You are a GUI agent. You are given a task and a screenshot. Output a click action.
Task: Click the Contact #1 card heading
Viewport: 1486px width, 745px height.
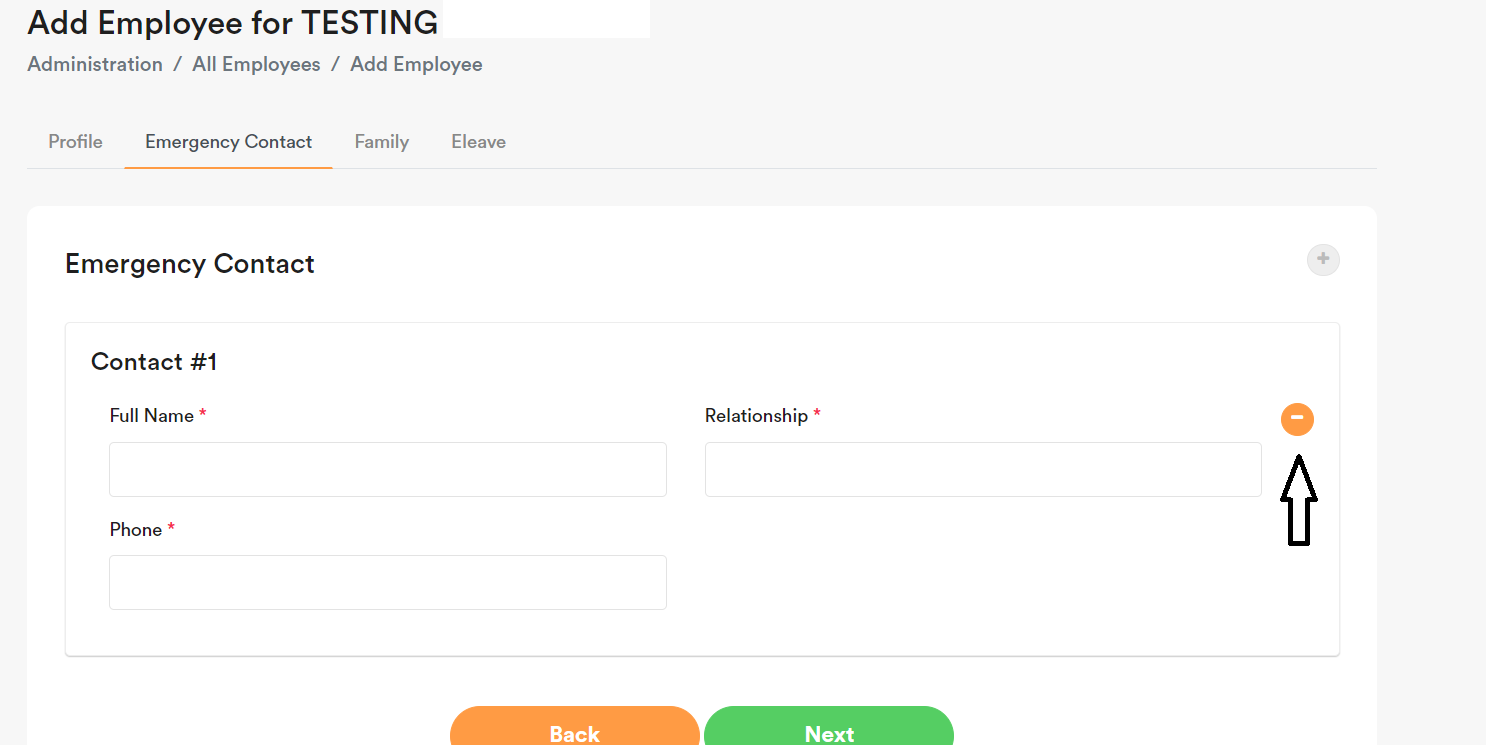(x=154, y=362)
